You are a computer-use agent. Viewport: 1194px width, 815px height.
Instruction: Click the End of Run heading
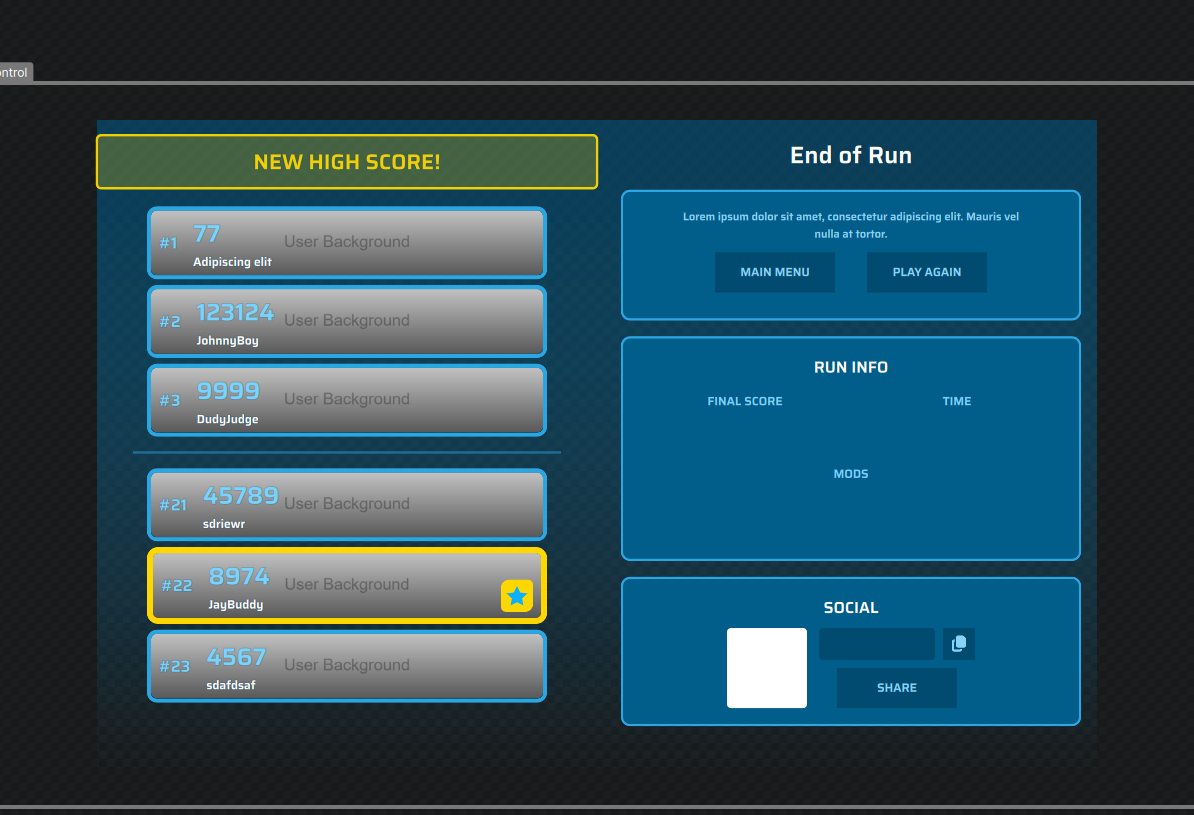click(x=850, y=155)
